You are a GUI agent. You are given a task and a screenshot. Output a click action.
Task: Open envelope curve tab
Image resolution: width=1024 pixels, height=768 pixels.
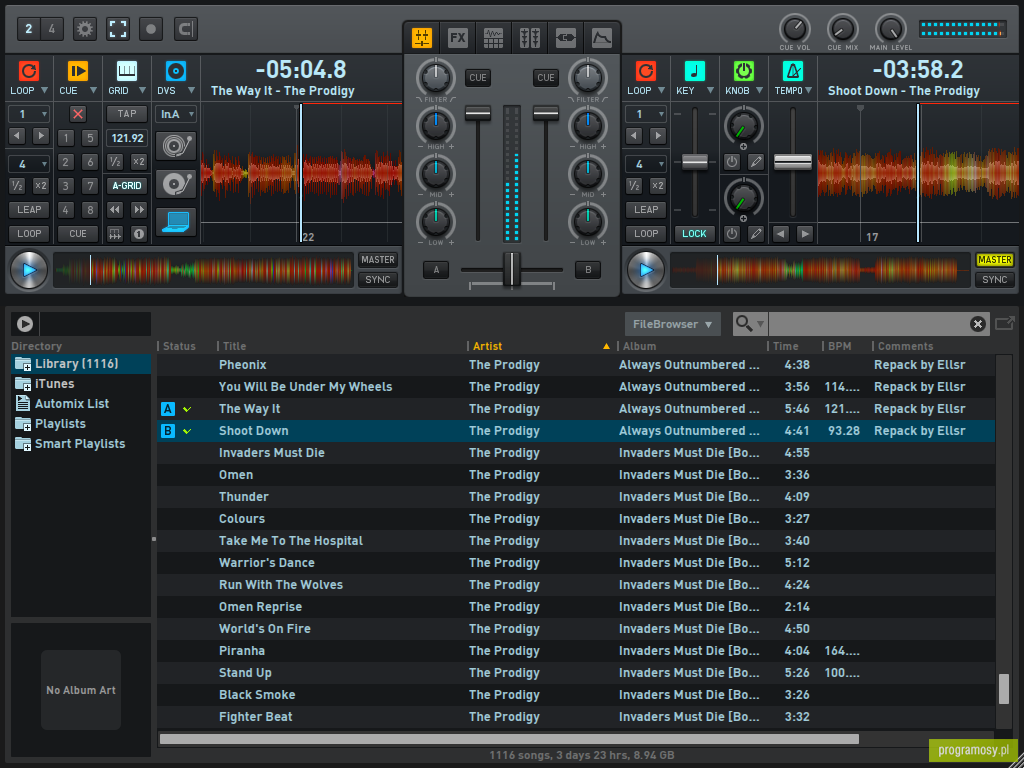tap(601, 38)
